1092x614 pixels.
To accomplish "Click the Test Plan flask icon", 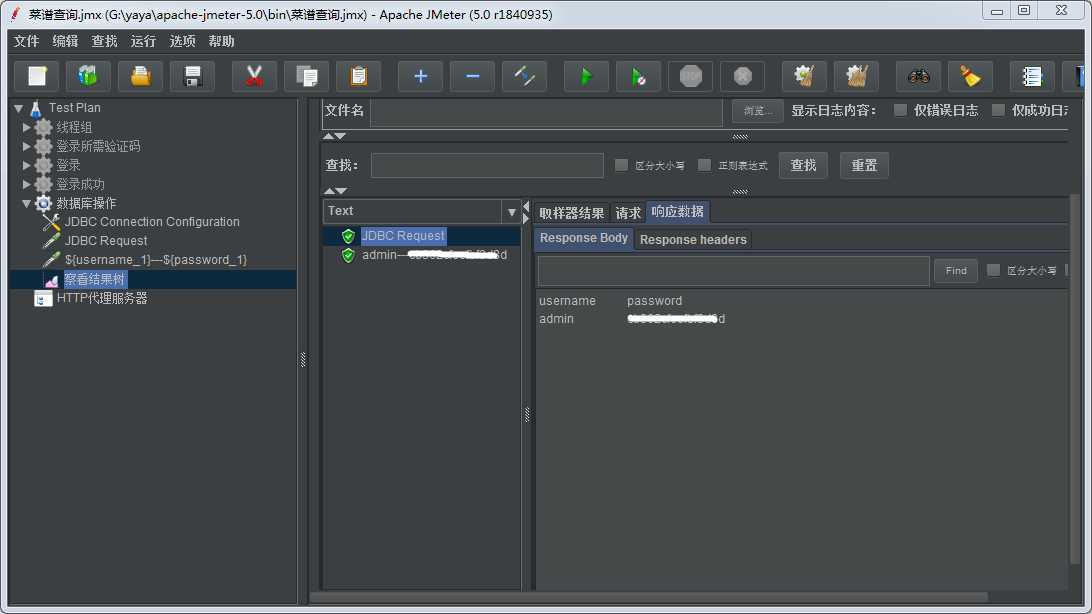I will coord(36,108).
